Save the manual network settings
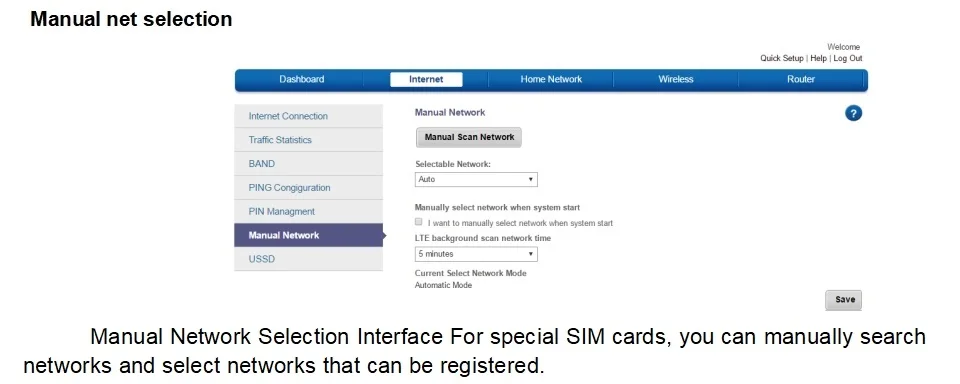The height and width of the screenshot is (384, 960). [x=844, y=299]
